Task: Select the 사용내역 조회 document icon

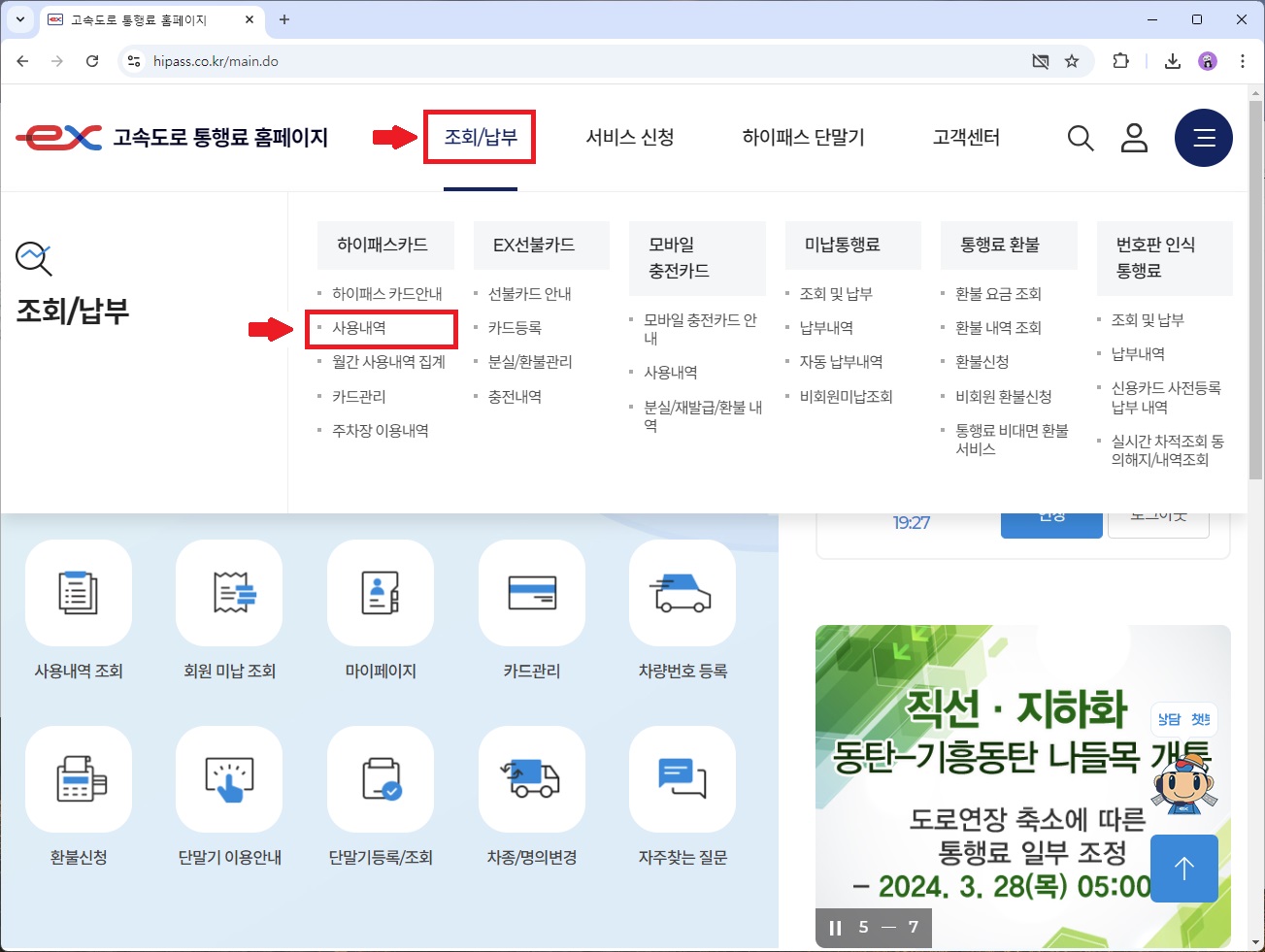Action: click(x=78, y=593)
